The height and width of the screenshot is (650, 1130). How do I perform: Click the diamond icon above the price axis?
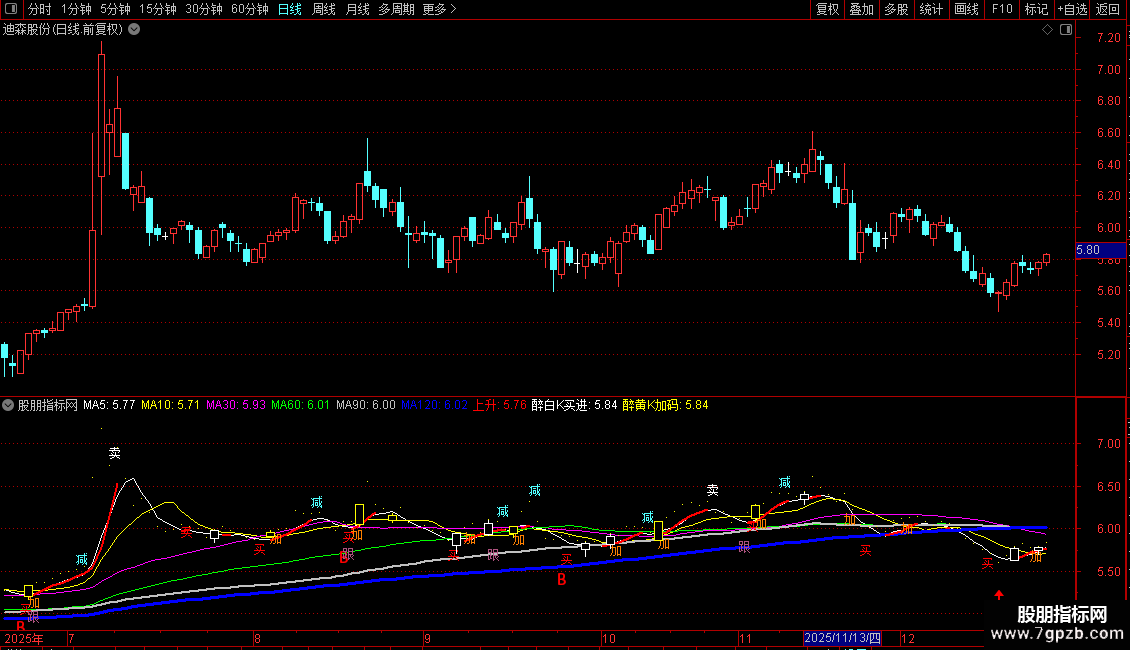[x=1047, y=30]
